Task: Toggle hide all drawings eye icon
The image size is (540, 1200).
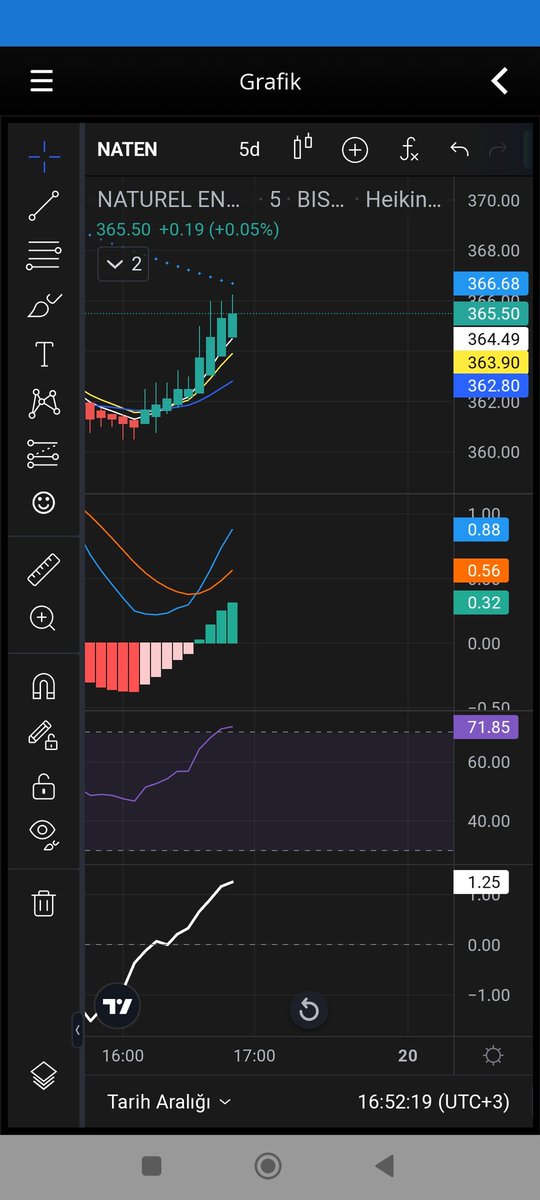Action: pos(43,834)
